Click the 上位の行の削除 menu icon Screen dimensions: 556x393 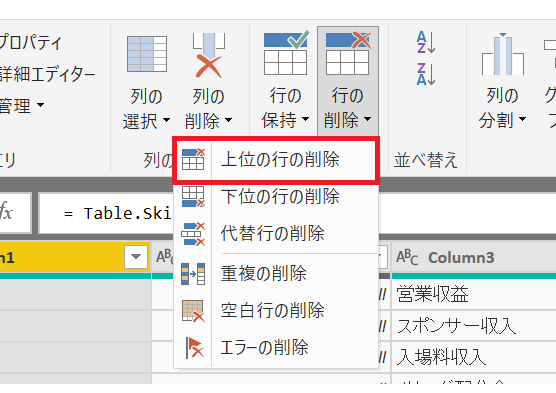click(x=193, y=159)
